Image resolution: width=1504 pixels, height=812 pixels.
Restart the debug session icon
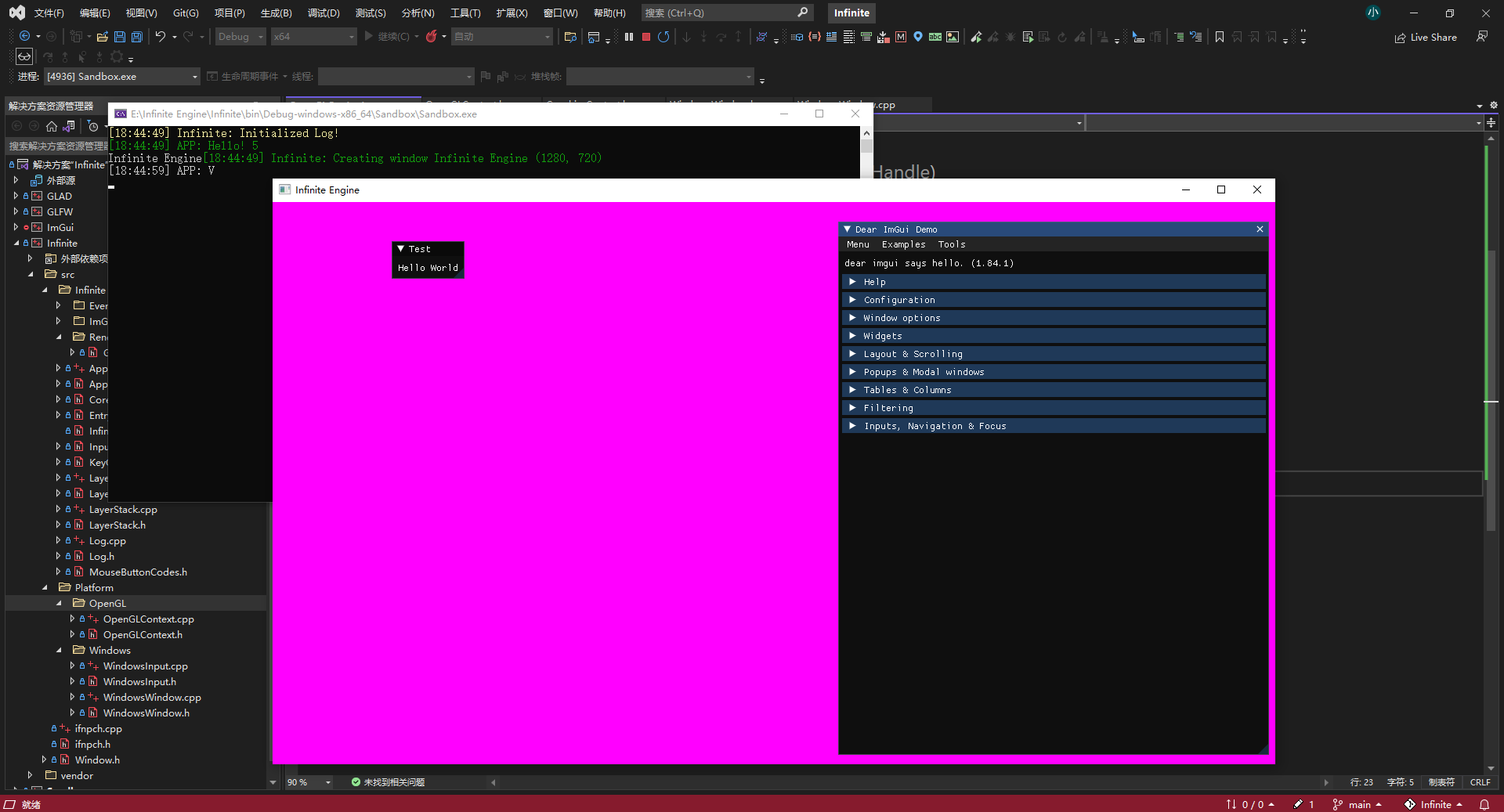pos(663,36)
